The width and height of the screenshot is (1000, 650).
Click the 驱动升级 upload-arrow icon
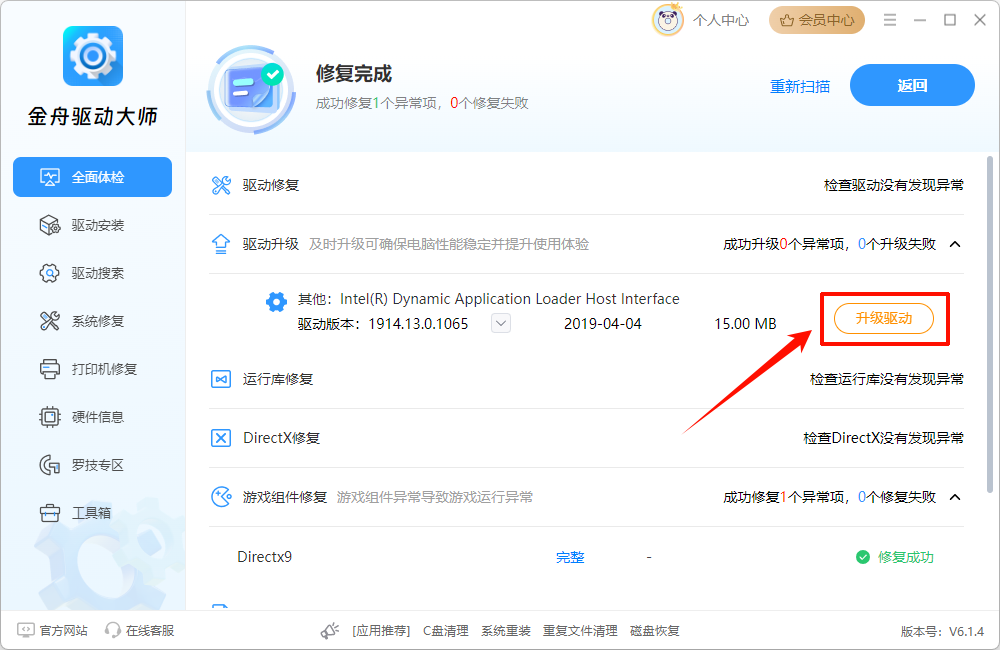[x=221, y=244]
